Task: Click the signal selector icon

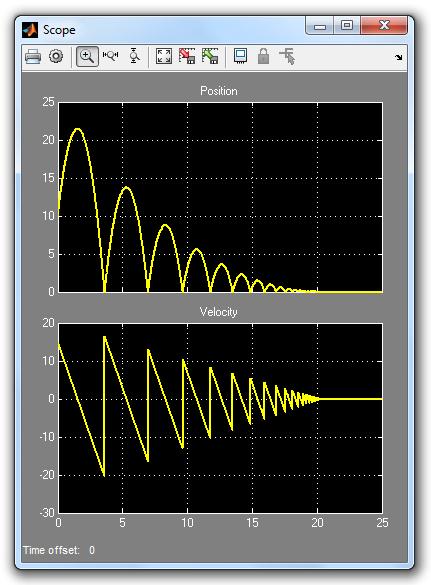Action: [287, 56]
